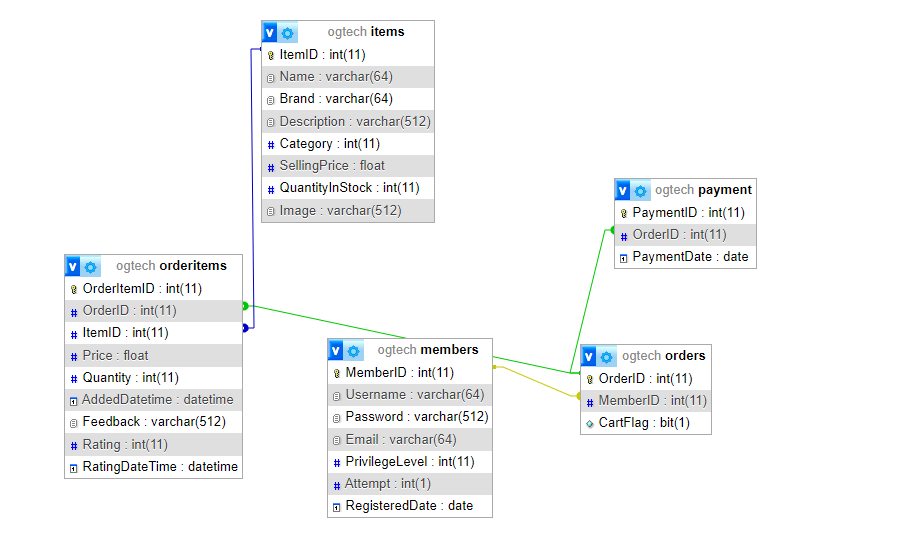Click the date icon beside RatingDateTime

73,468
